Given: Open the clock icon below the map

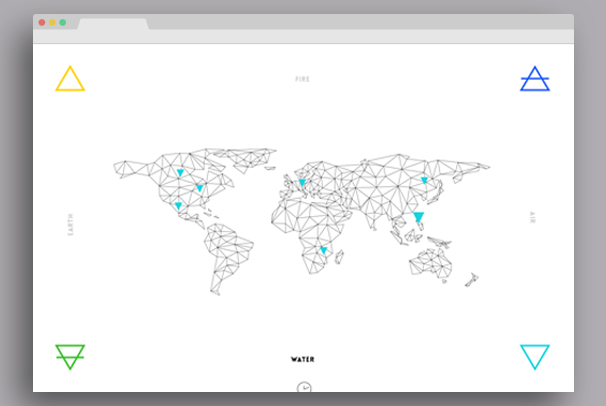Looking at the screenshot, I should click(304, 388).
